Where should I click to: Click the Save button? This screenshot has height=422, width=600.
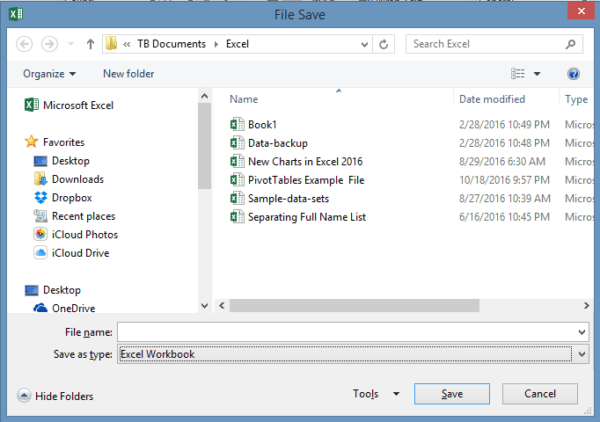point(452,394)
